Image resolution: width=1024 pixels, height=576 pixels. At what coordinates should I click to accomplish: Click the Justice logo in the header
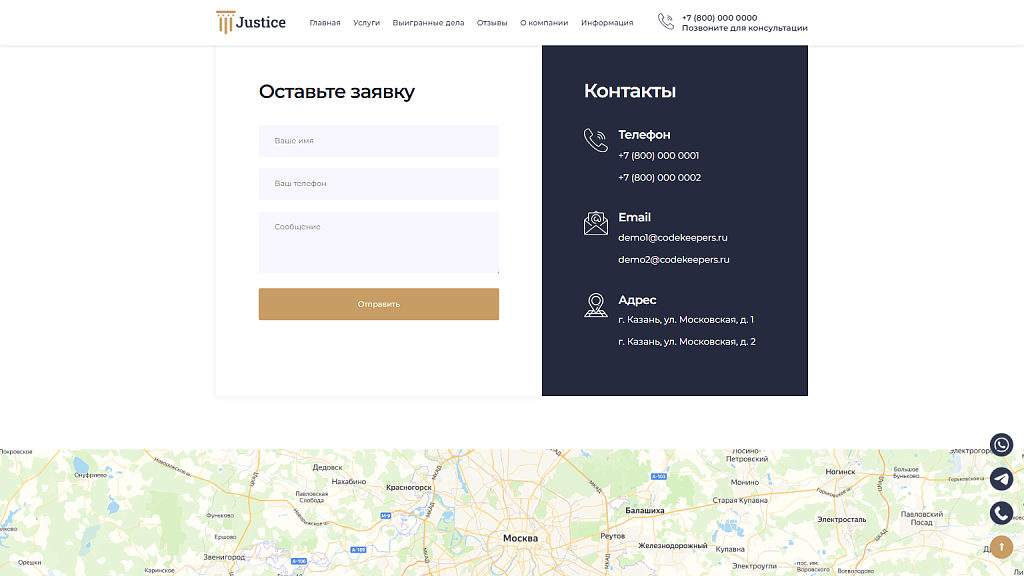click(249, 21)
